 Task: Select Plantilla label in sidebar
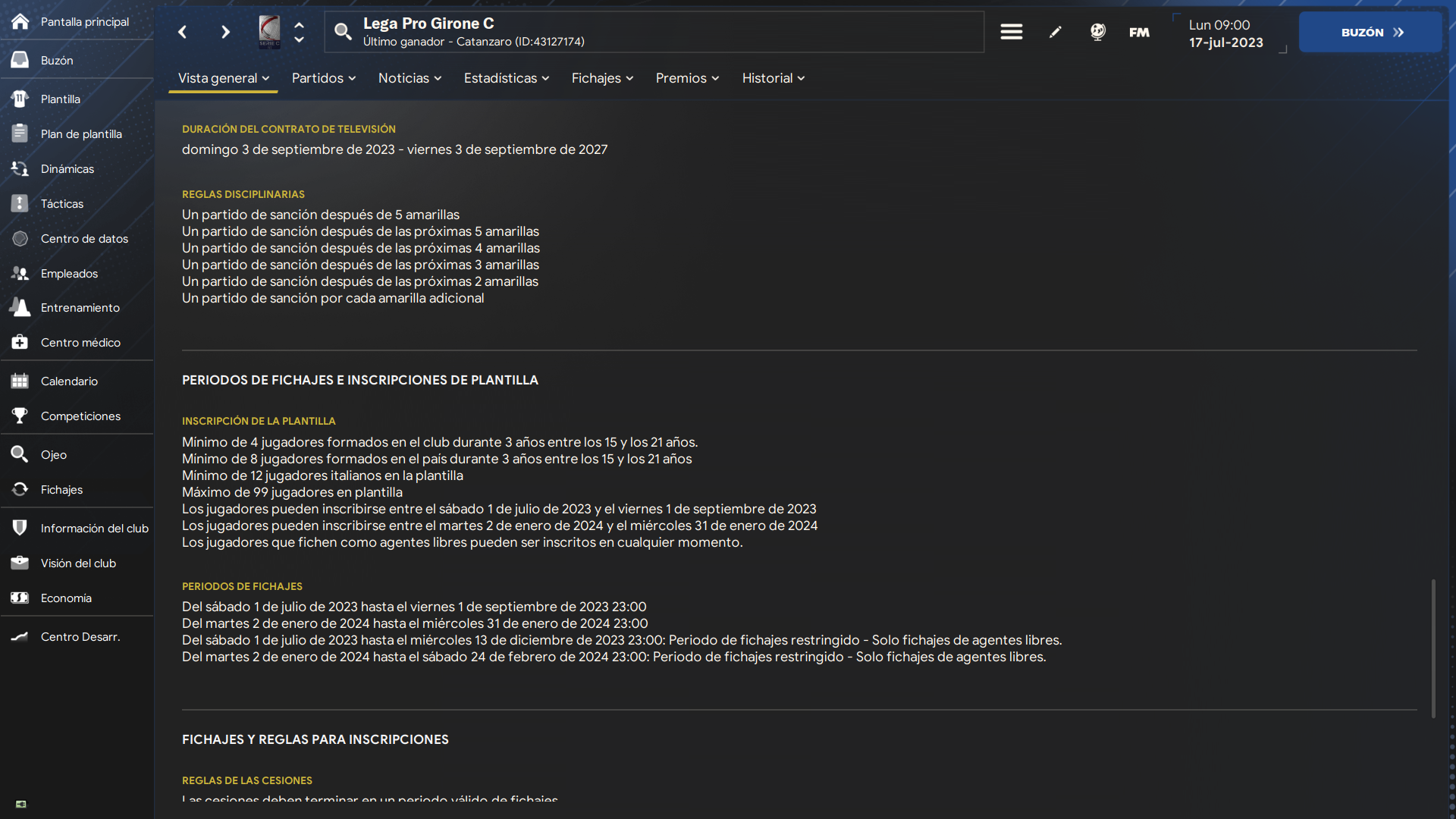point(61,99)
